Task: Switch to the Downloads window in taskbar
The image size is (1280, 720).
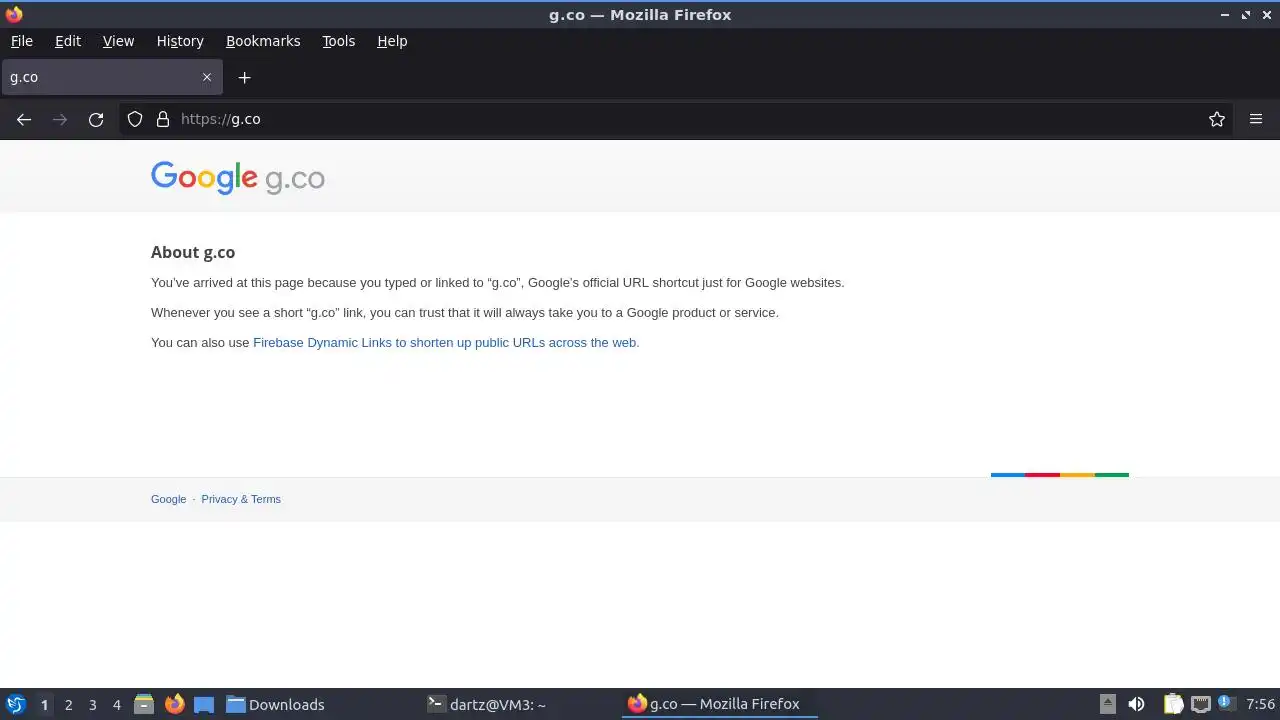Action: click(320, 704)
